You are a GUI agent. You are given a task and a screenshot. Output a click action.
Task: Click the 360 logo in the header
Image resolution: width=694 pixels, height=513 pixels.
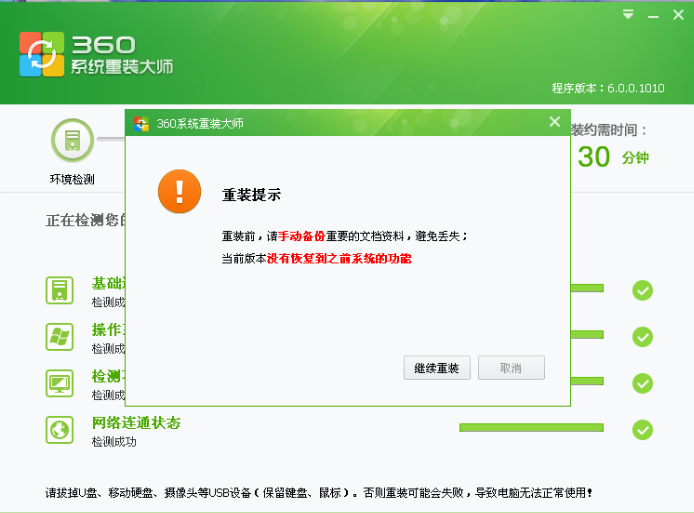pos(42,55)
